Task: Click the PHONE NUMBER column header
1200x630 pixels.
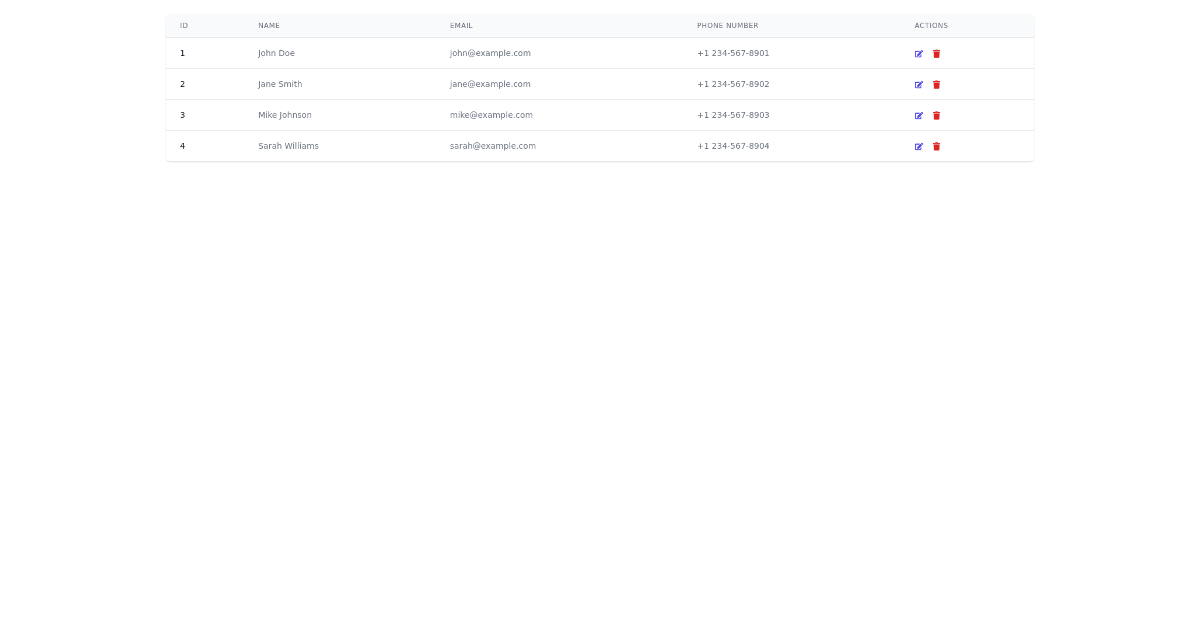Action: pyautogui.click(x=727, y=25)
